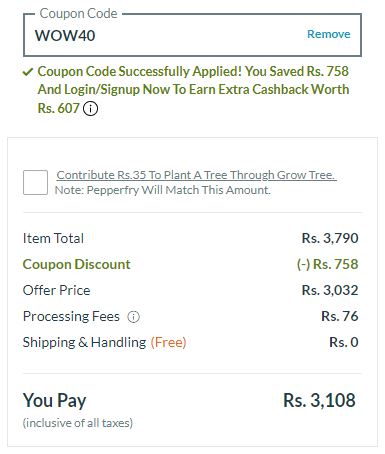Click the Pepperfry Will Match note text
This screenshot has height=454, width=385.
(x=162, y=190)
